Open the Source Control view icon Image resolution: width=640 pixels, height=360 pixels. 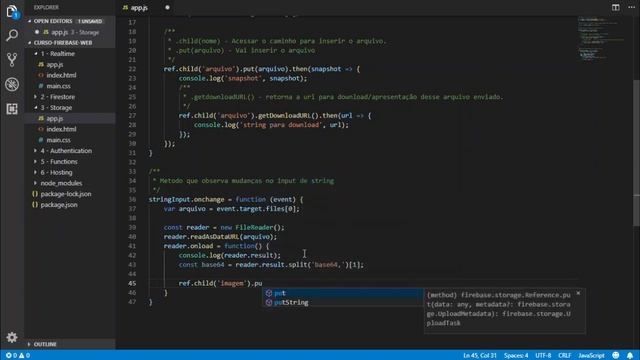pos(12,60)
